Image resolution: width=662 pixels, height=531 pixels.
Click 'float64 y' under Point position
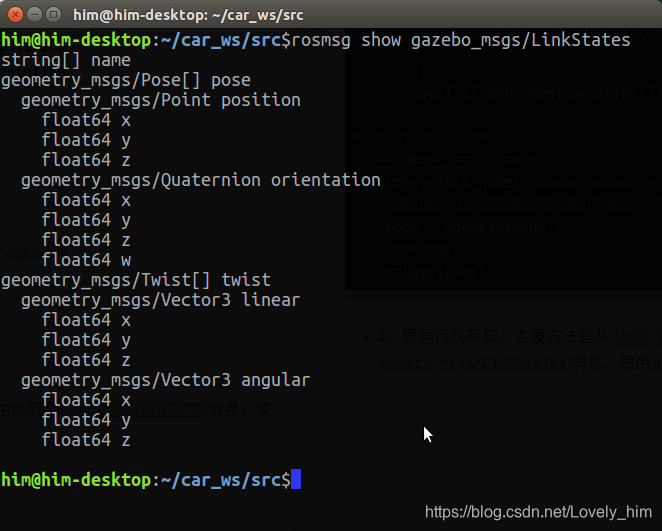pyautogui.click(x=87, y=140)
